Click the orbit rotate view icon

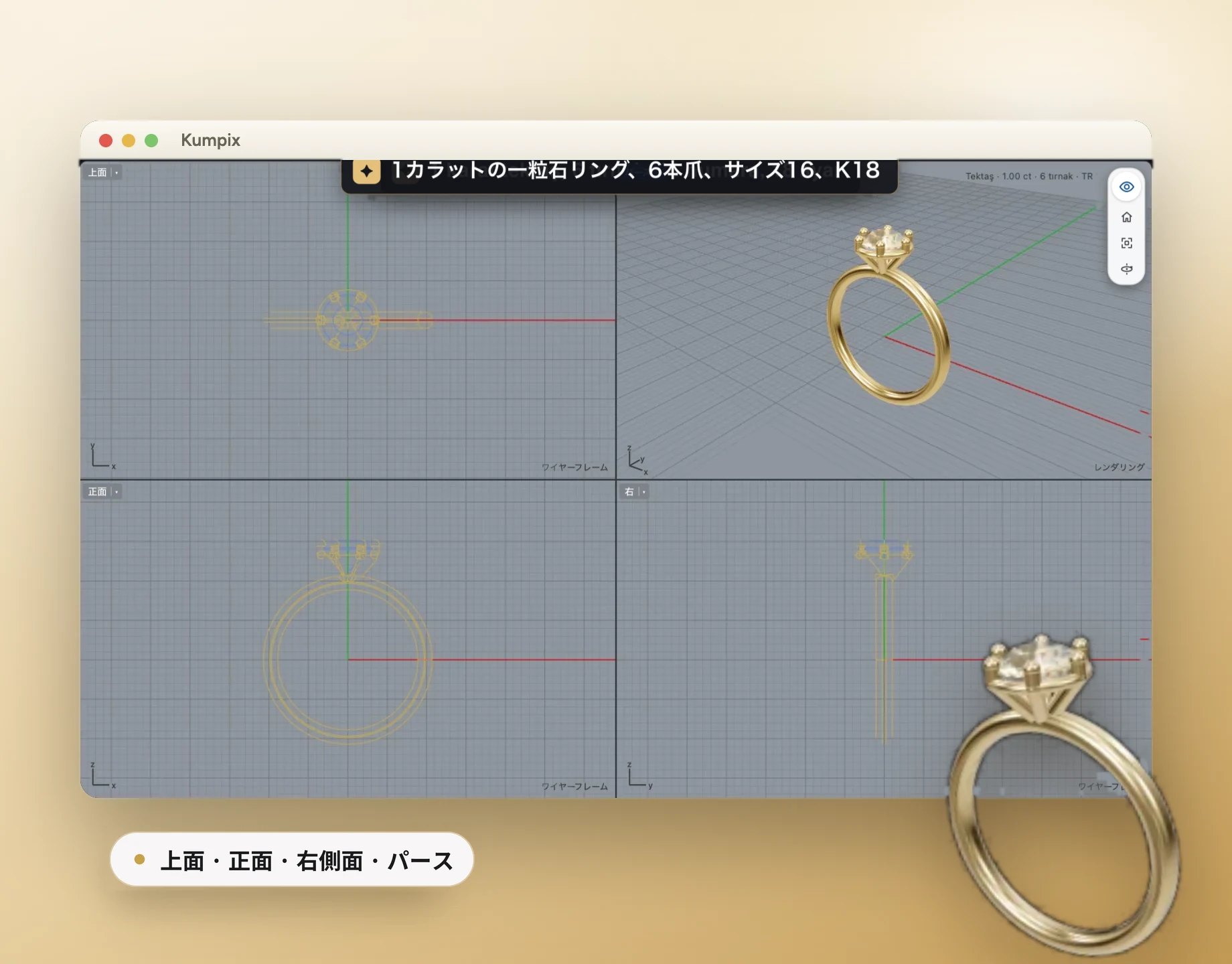point(1126,269)
